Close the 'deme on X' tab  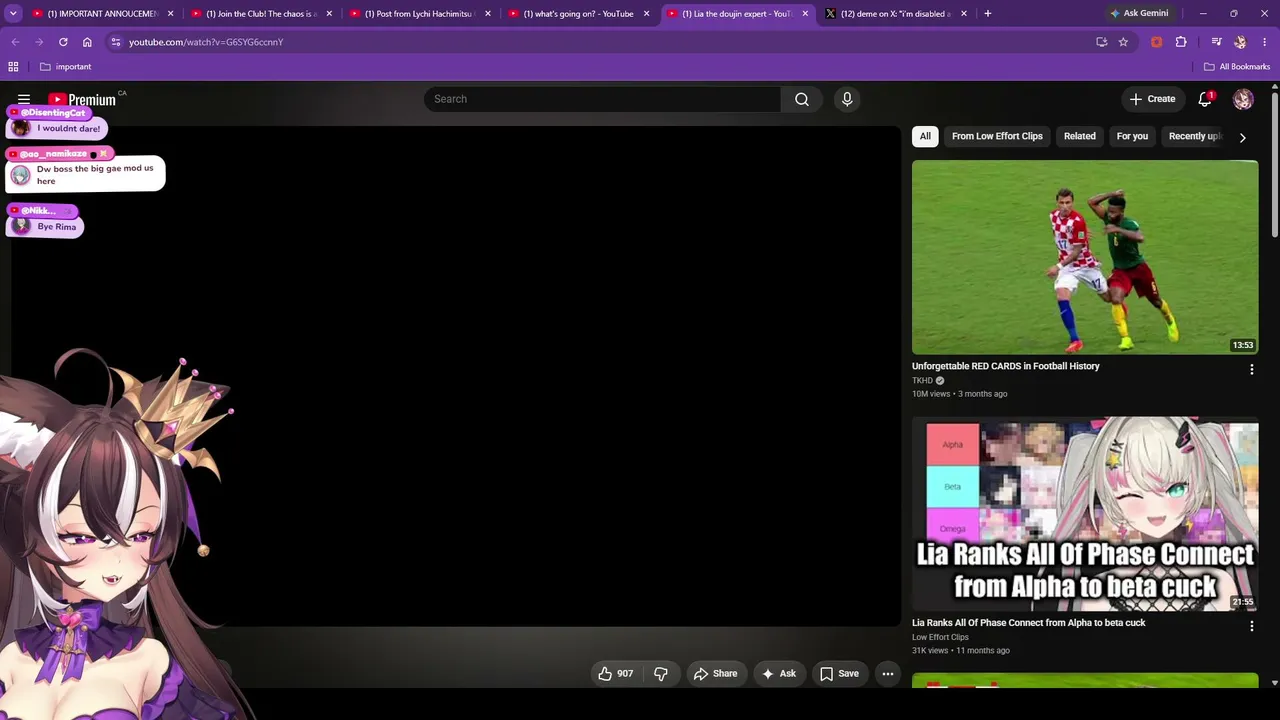click(964, 14)
